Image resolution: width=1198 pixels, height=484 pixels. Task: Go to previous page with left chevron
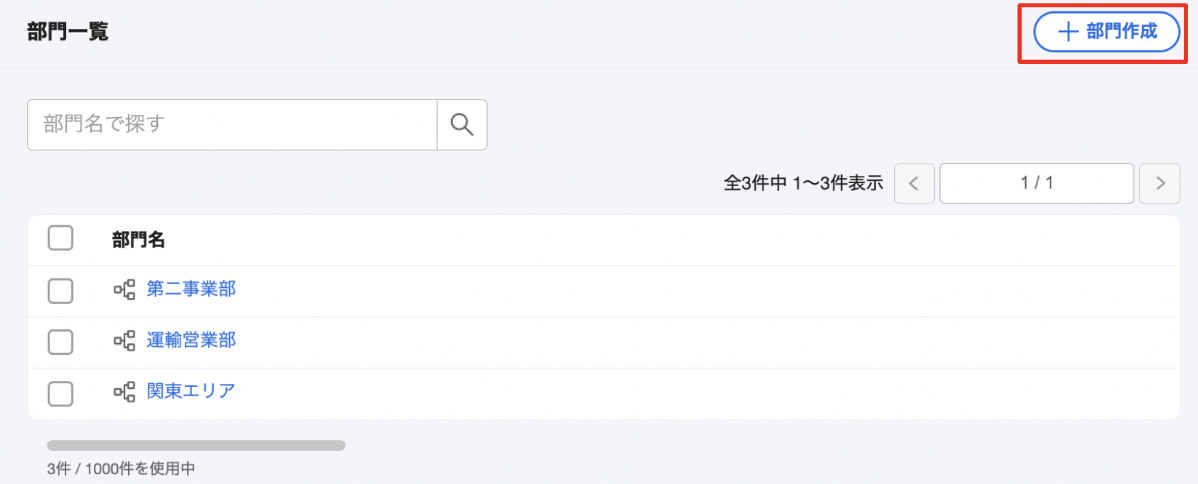click(x=915, y=184)
